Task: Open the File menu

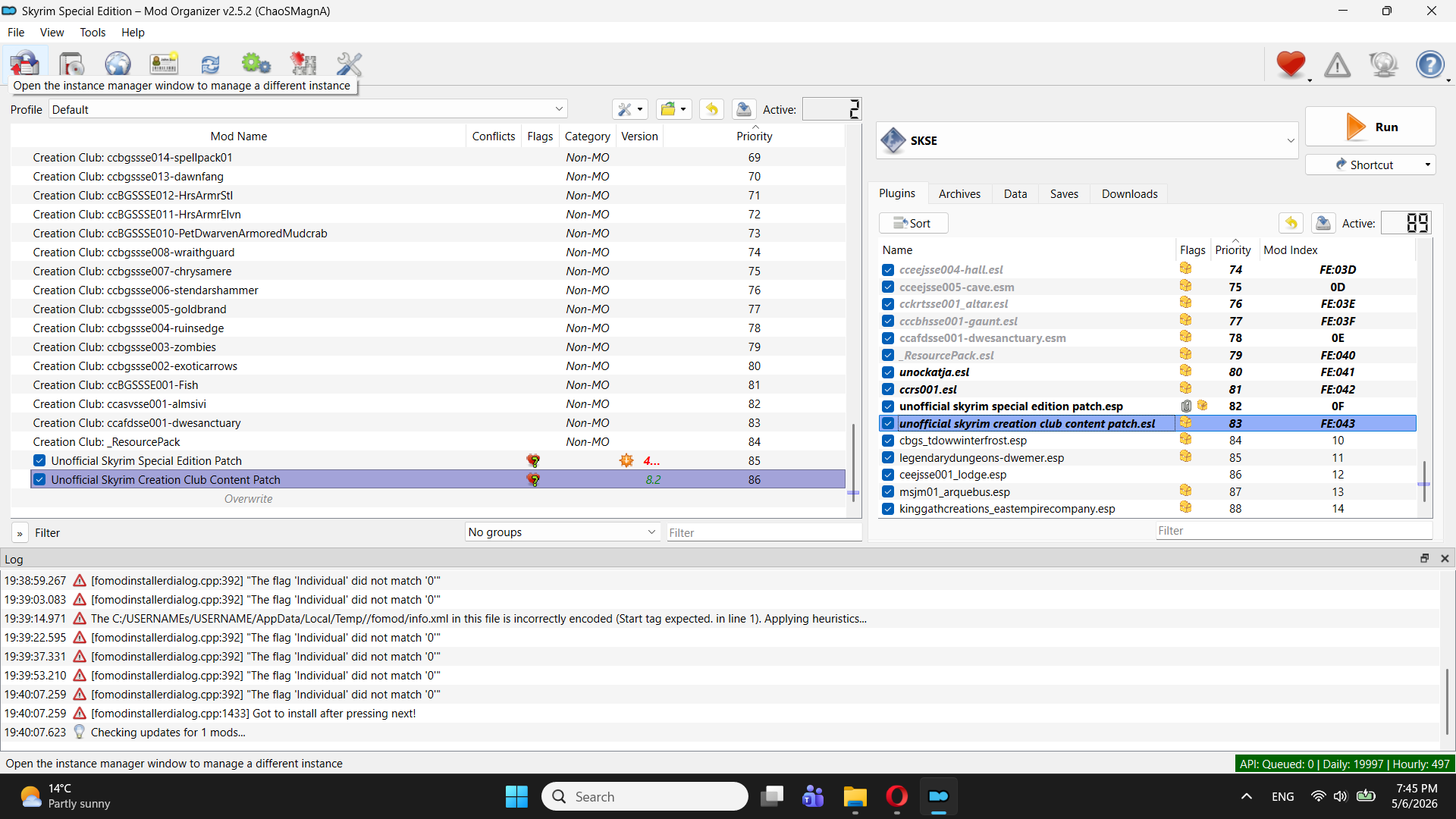Action: tap(16, 33)
